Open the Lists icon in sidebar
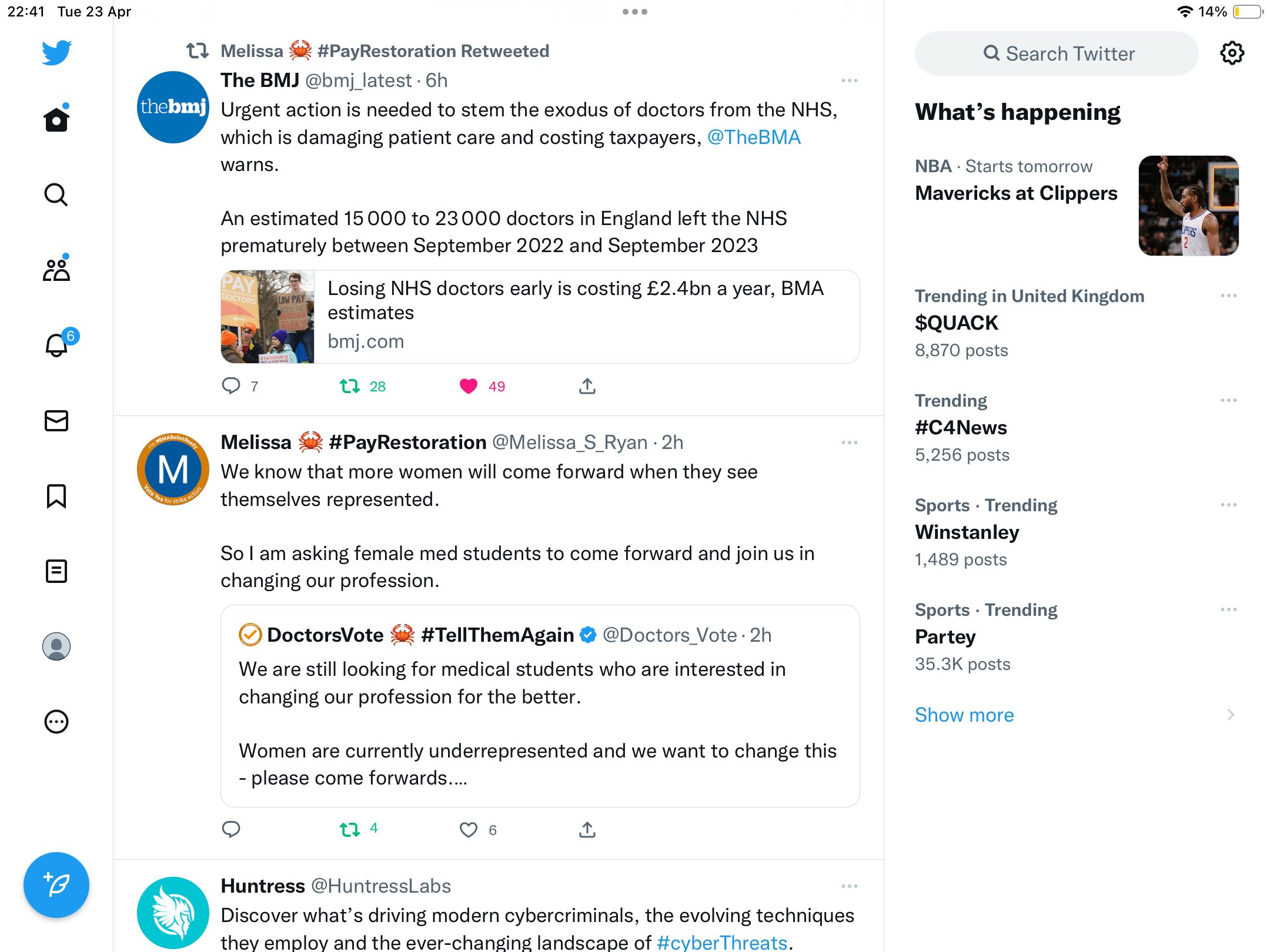 click(x=56, y=571)
